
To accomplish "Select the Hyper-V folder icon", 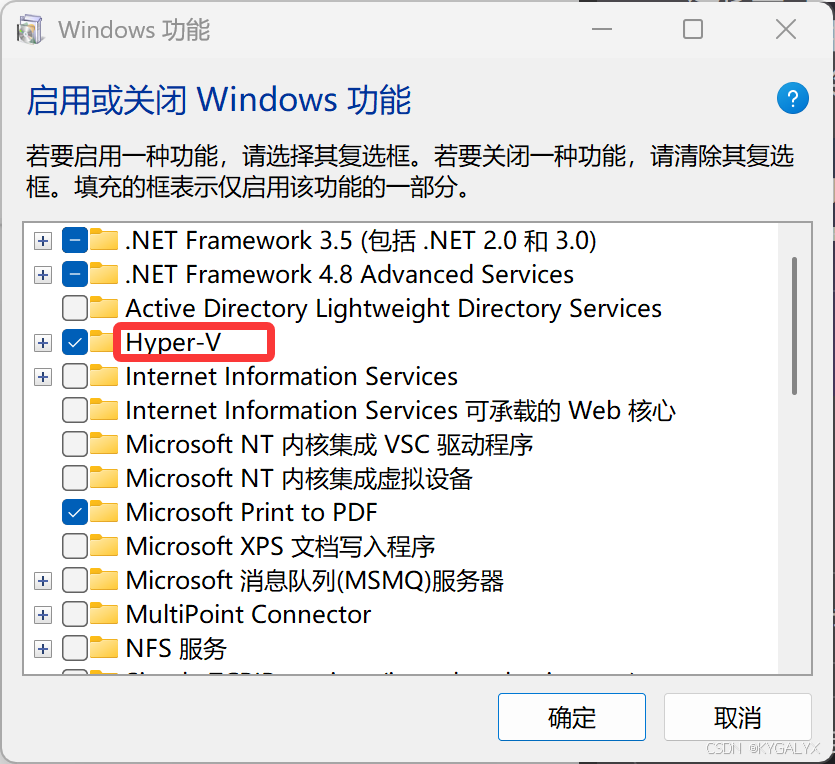I will (101, 342).
